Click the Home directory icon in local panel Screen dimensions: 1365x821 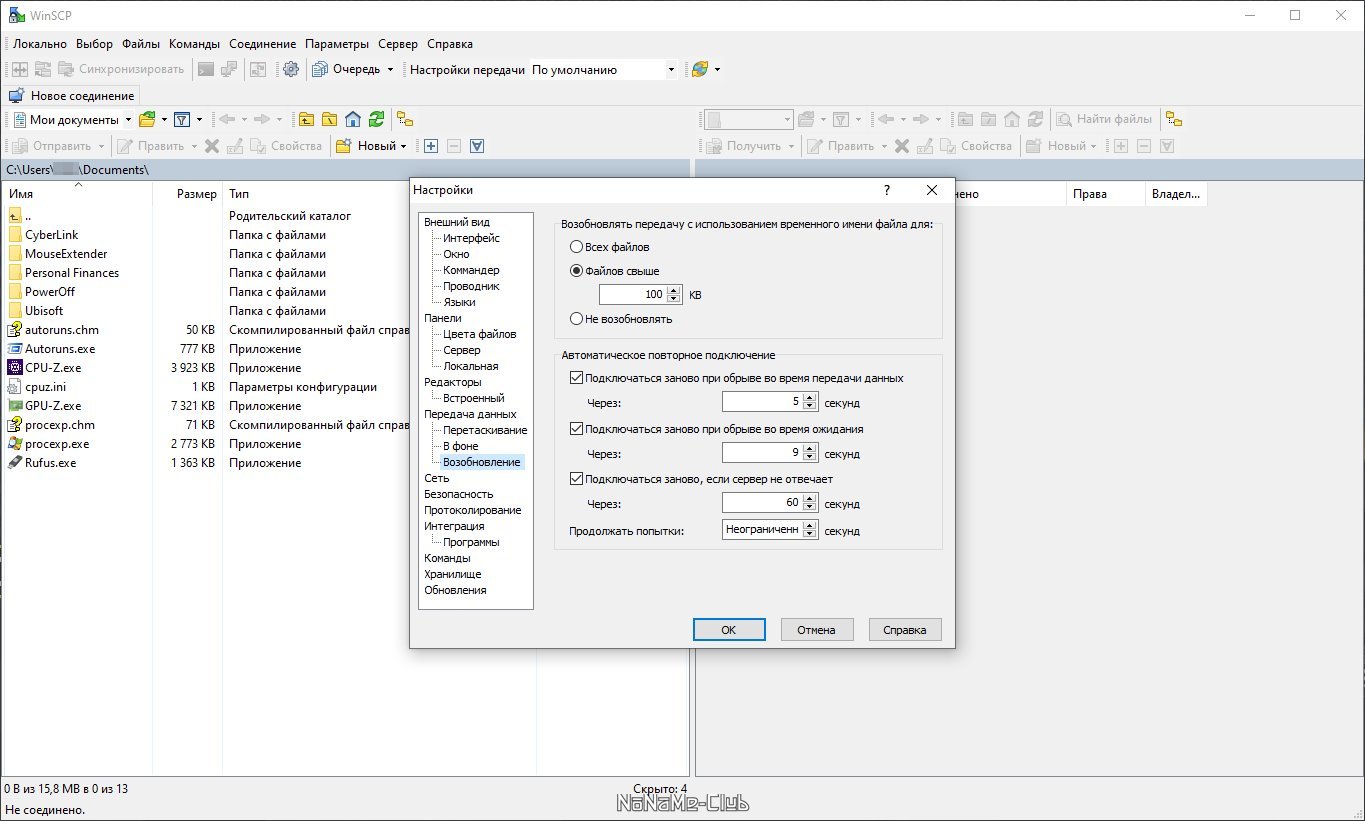coord(352,119)
